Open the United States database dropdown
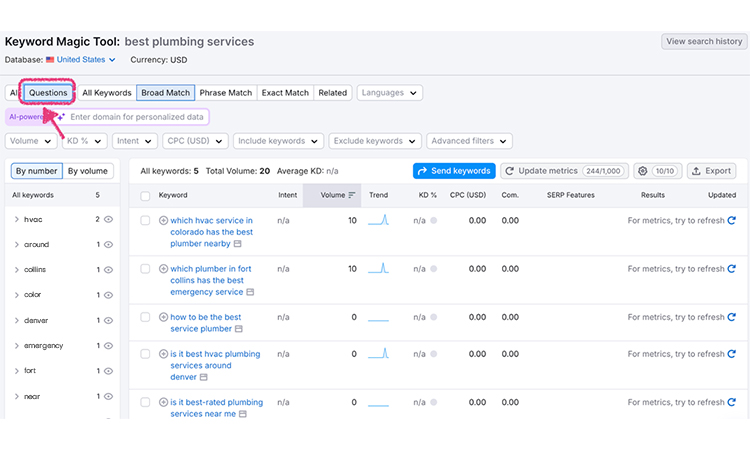 81,60
